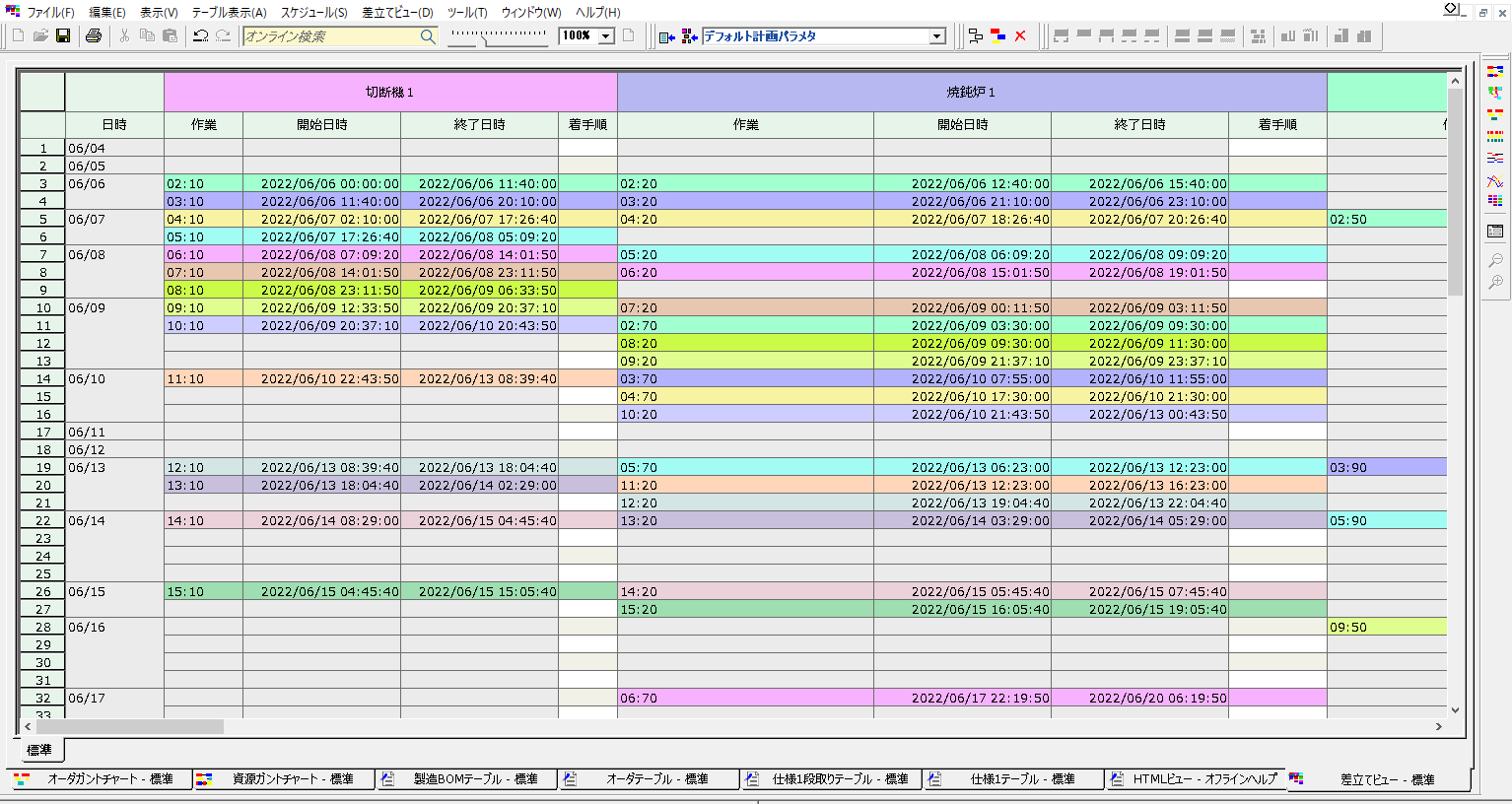Expand the デフォルト計画パラメタ dropdown
This screenshot has height=804, width=1512.
pyautogui.click(x=936, y=36)
